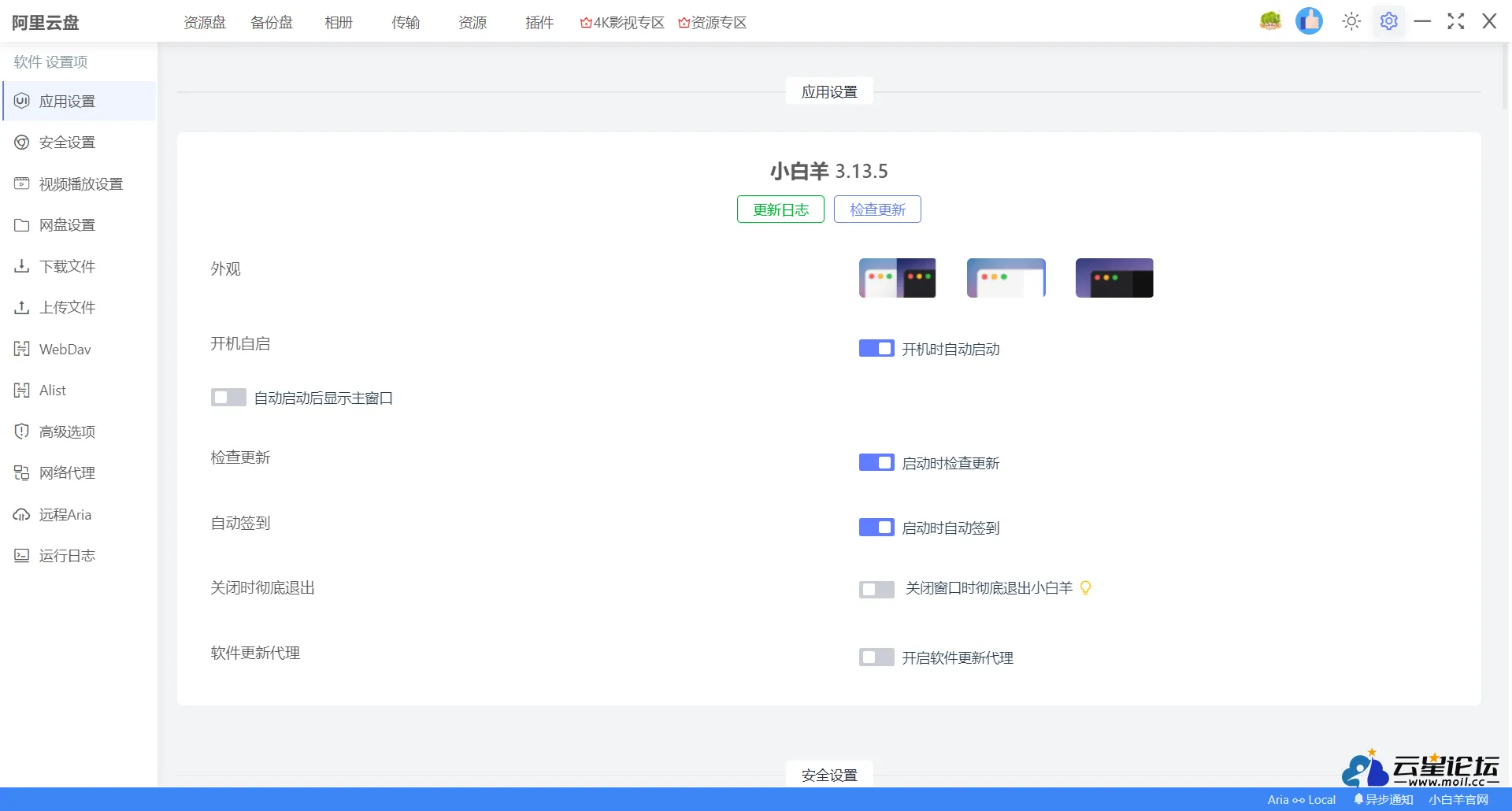Click the 应用设置 sidebar icon
Viewport: 1512px width, 811px height.
[22, 101]
